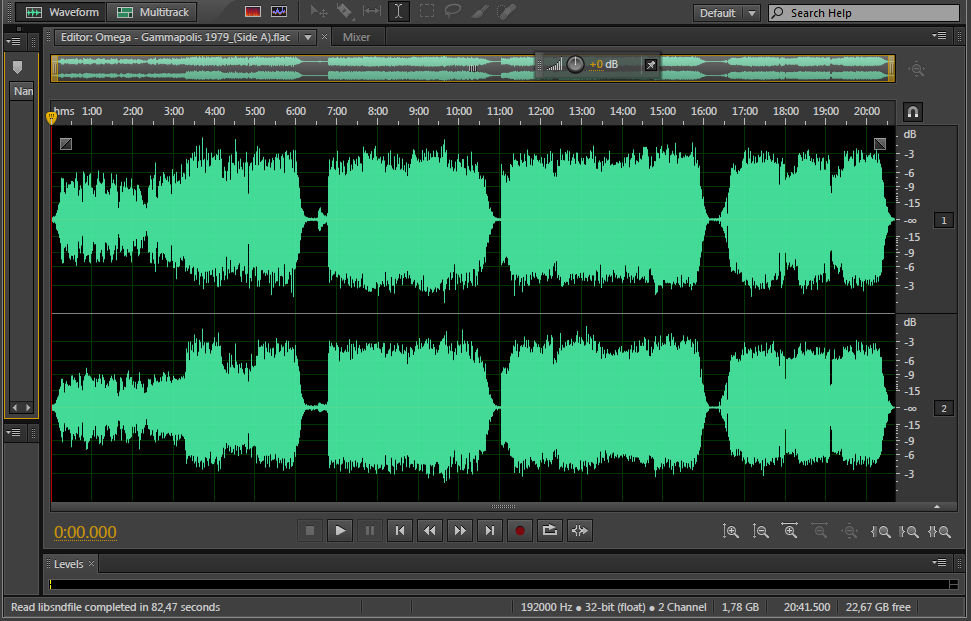Click the Stop button

coord(310,531)
